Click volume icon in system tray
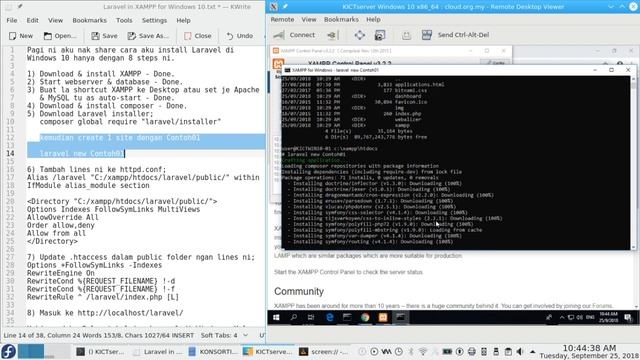This screenshot has width=640, height=360. click(x=520, y=351)
